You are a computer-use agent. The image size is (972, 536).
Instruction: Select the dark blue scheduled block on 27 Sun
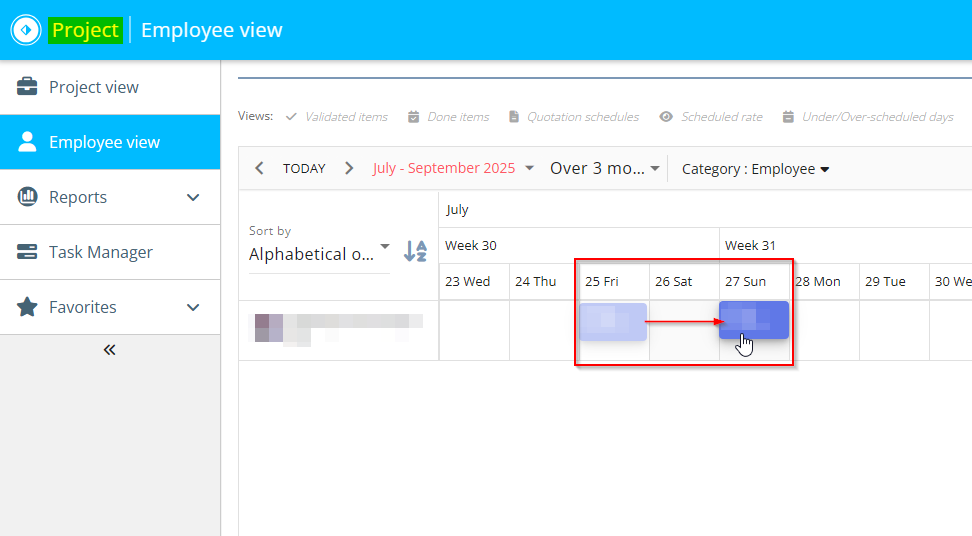pyautogui.click(x=754, y=320)
